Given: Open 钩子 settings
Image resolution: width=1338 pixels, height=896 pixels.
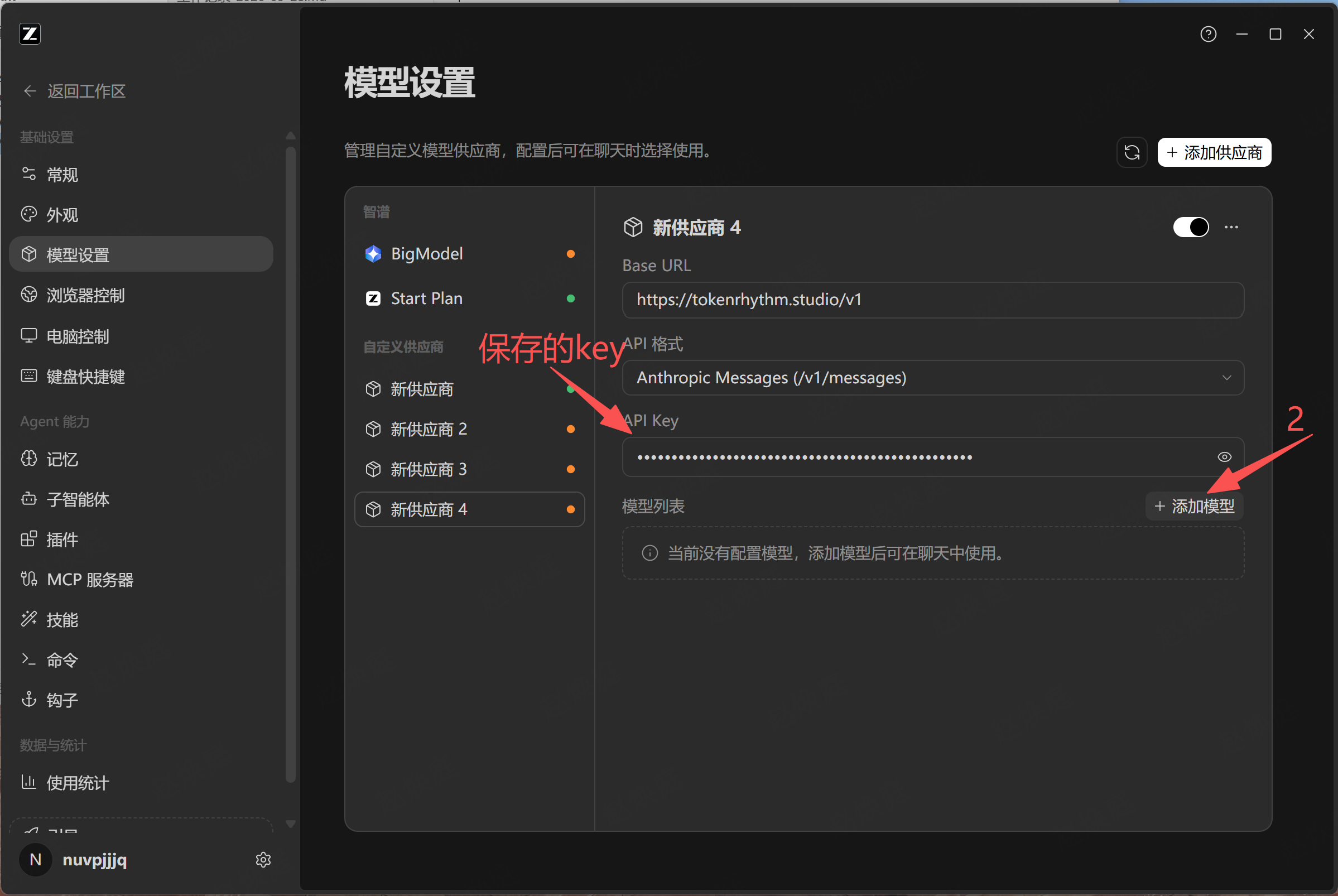Looking at the screenshot, I should pos(141,700).
